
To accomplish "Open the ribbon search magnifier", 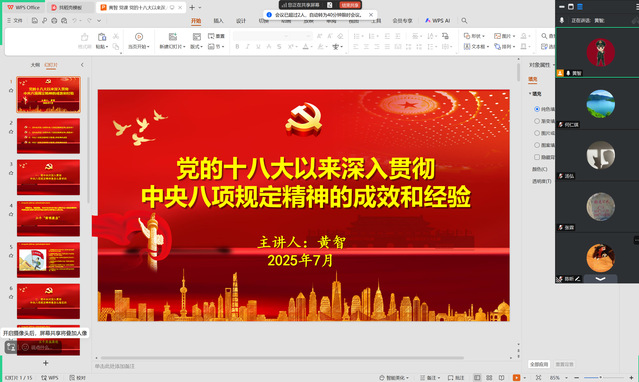I will pyautogui.click(x=464, y=20).
